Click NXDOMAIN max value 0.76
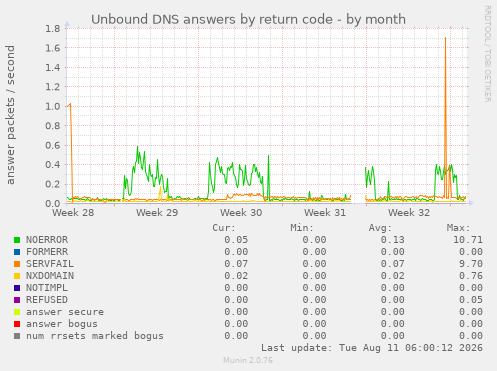Screen dimensions: 497x371 (x=471, y=276)
